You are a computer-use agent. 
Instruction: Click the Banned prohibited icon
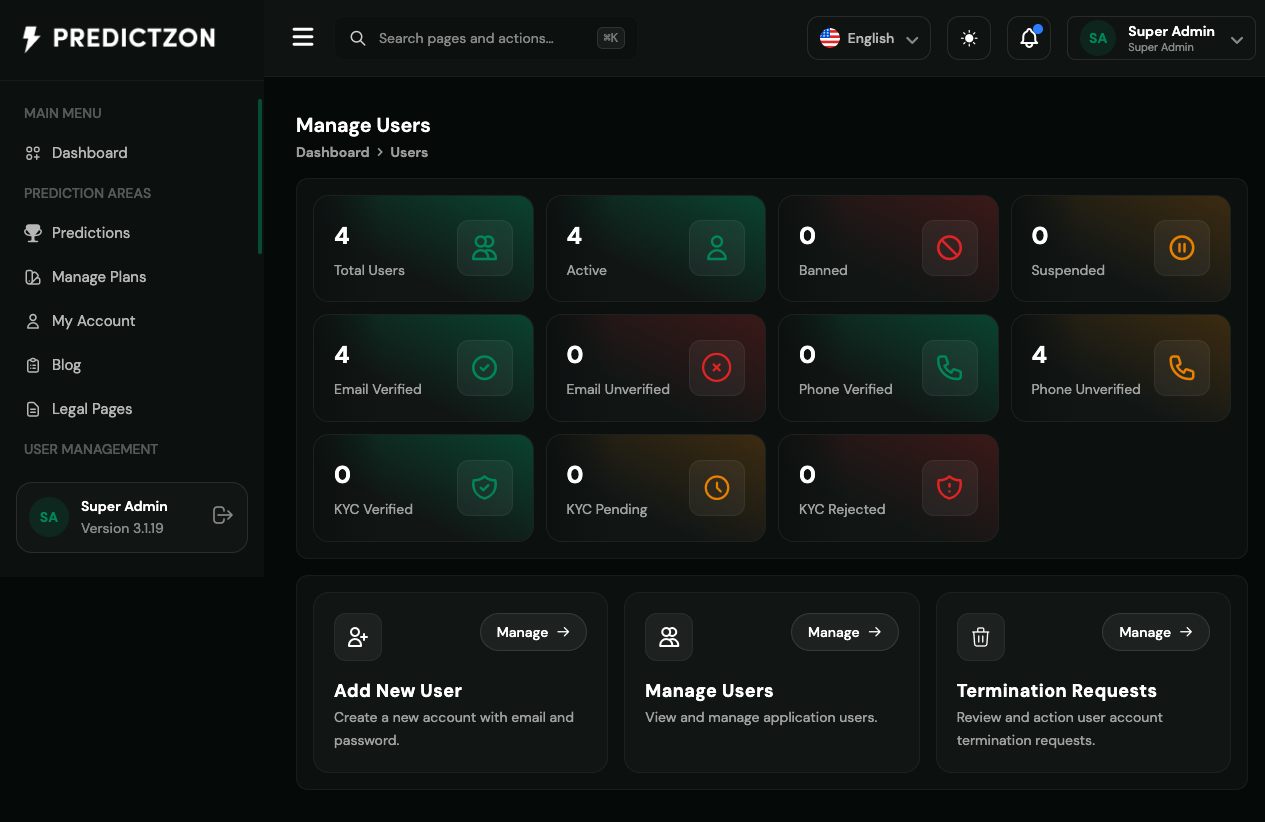(x=949, y=248)
